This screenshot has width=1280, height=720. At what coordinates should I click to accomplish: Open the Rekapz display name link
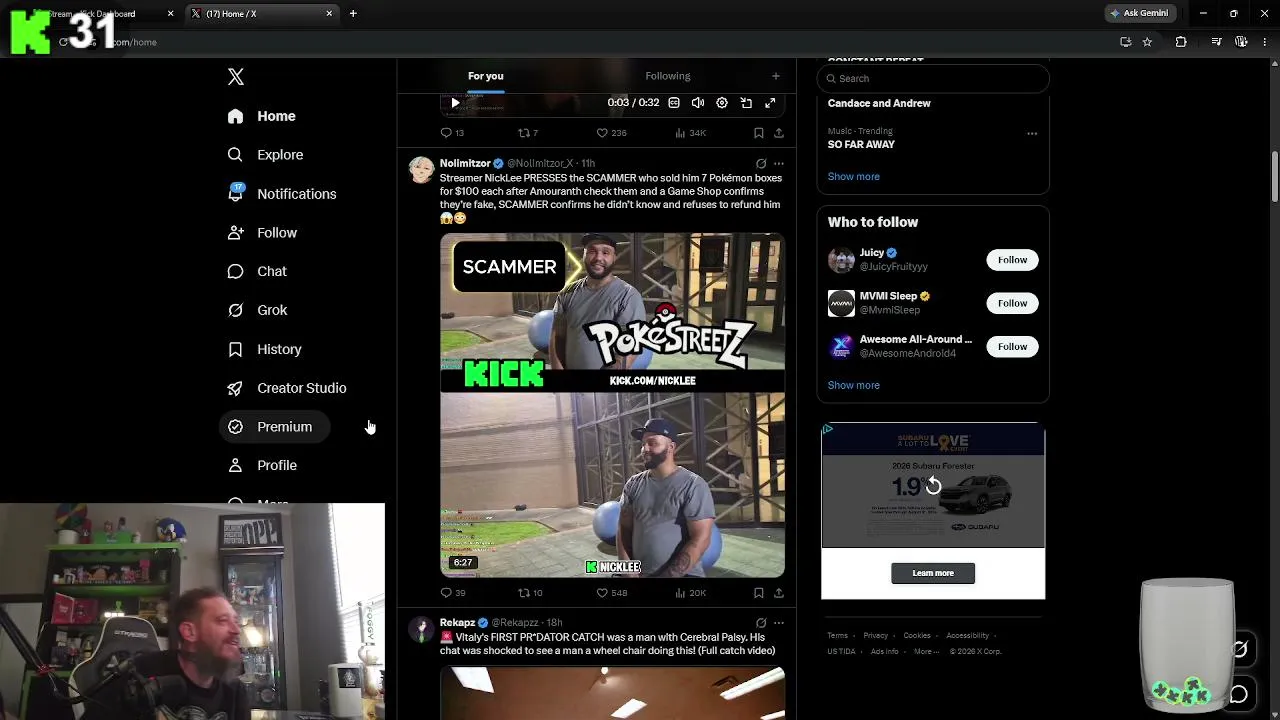tap(457, 623)
